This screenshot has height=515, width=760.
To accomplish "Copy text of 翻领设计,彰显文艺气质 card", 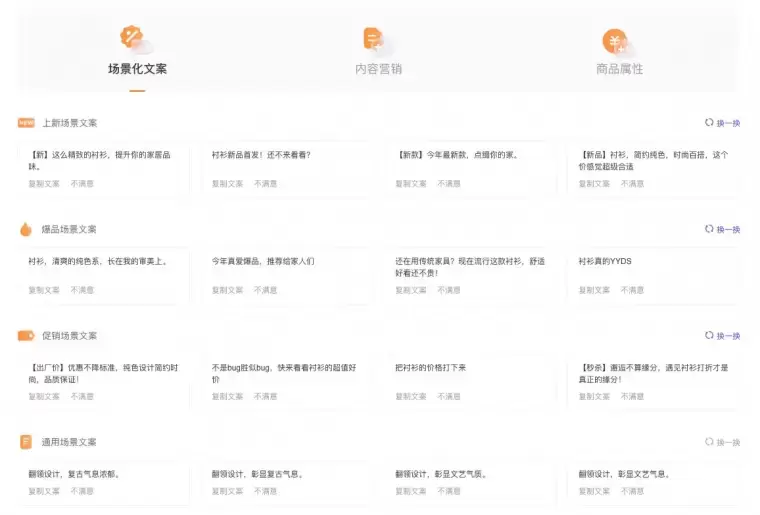I will 411,491.
